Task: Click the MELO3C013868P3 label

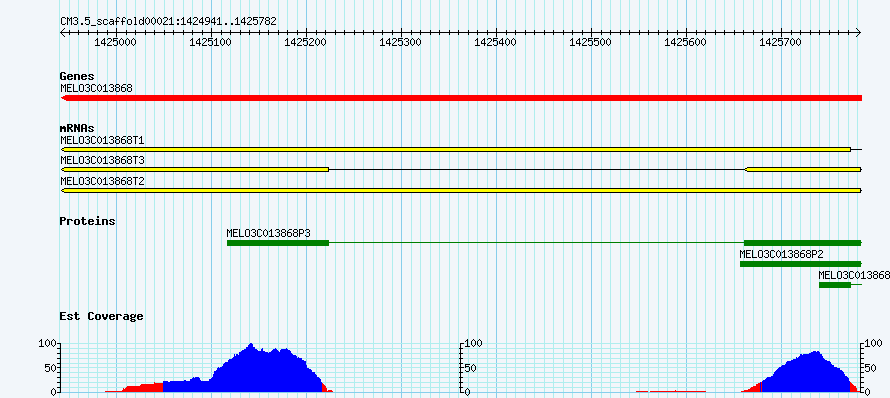Action: coord(268,233)
